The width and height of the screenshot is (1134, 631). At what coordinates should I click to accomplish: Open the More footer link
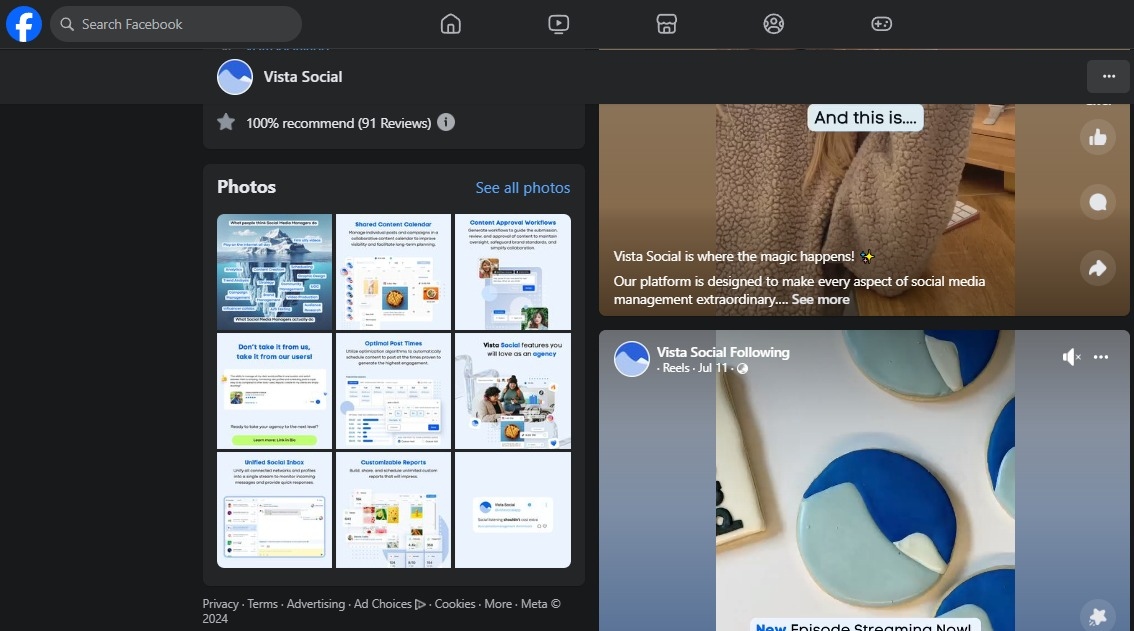point(498,604)
